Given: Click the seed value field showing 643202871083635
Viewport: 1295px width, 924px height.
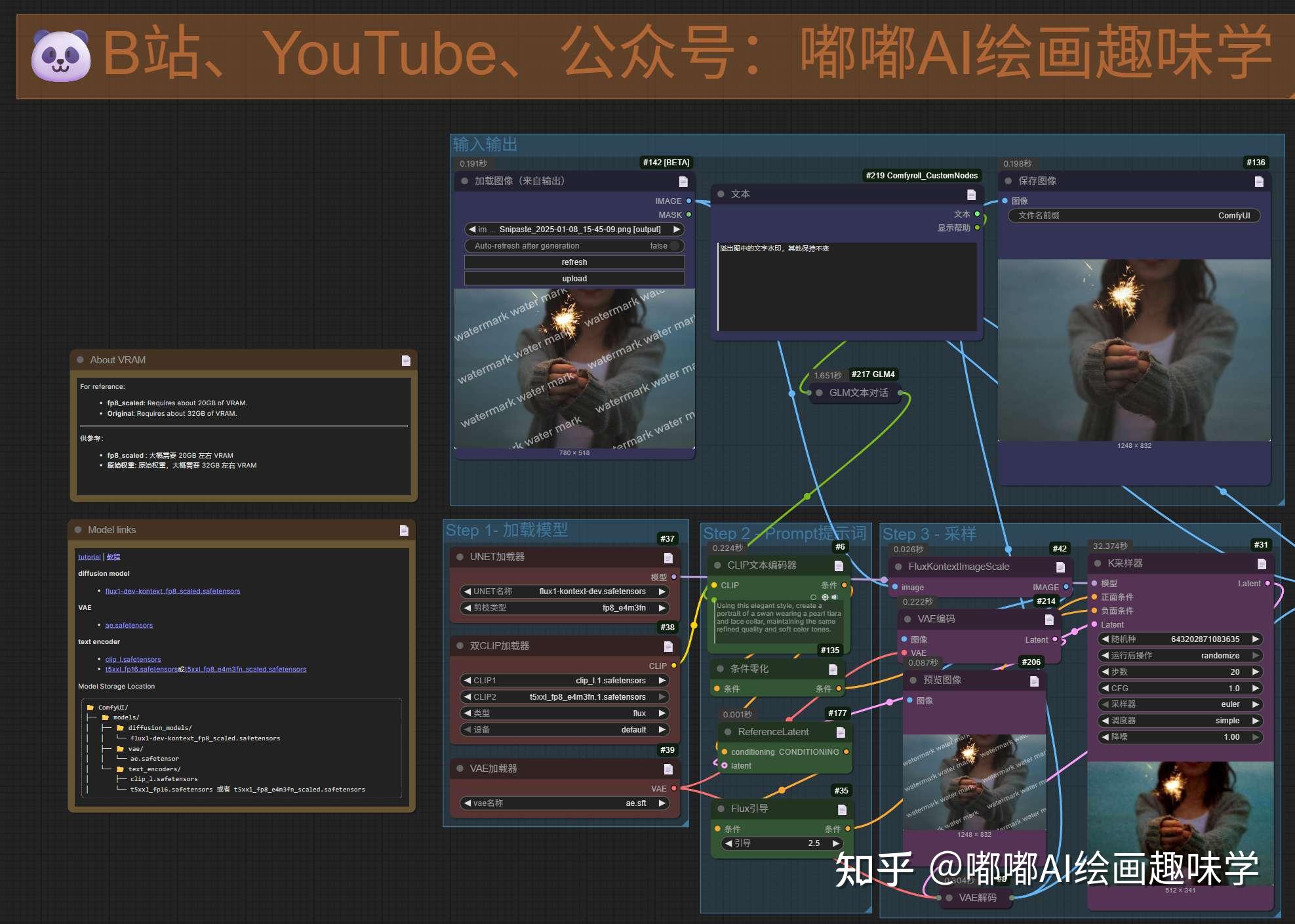Looking at the screenshot, I should (x=1204, y=639).
